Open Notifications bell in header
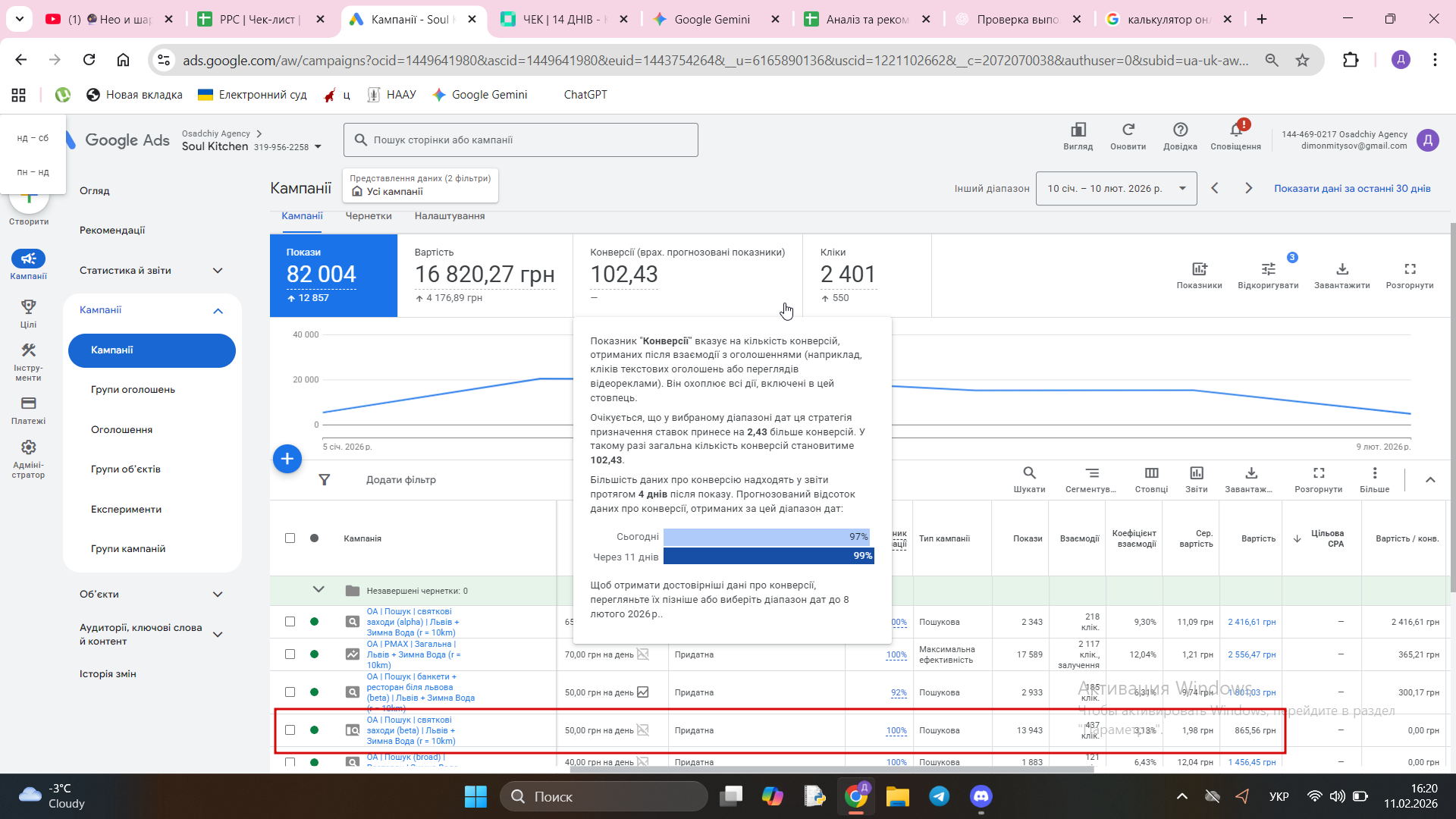 click(x=1235, y=130)
